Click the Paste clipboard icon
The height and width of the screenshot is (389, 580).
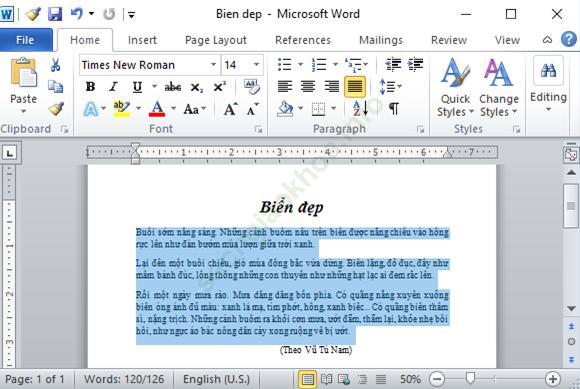pyautogui.click(x=24, y=73)
